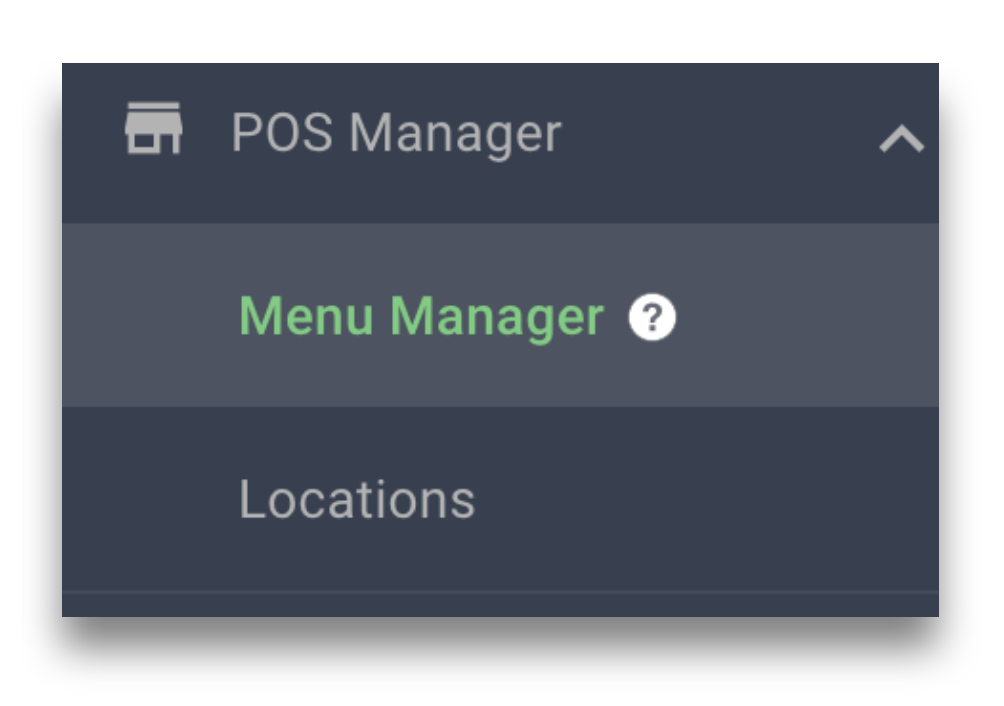
Task: Click the shop icon in the sidebar header
Action: point(154,128)
